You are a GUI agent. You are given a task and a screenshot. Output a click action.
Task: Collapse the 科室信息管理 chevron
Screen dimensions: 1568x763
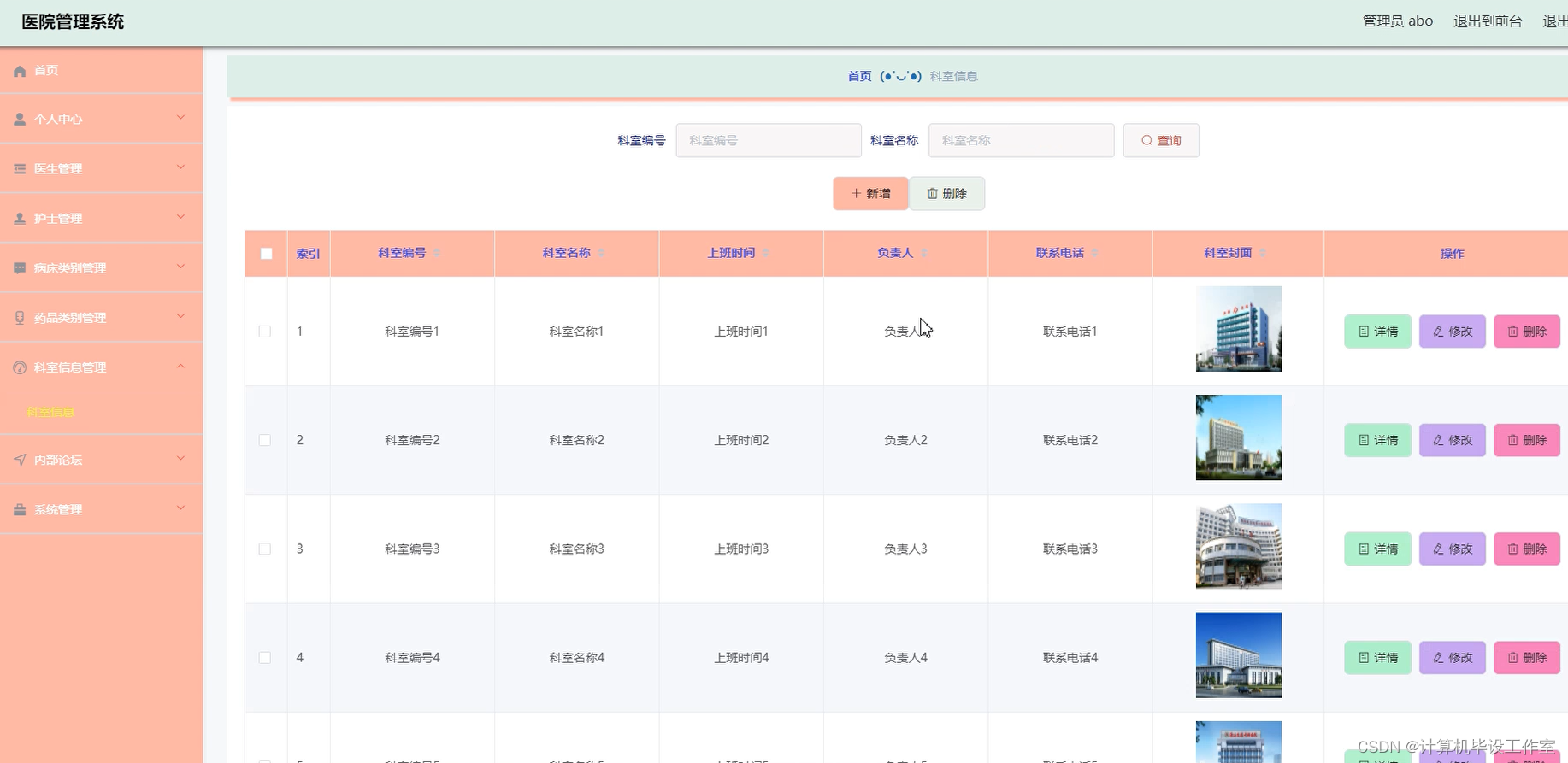pos(180,366)
